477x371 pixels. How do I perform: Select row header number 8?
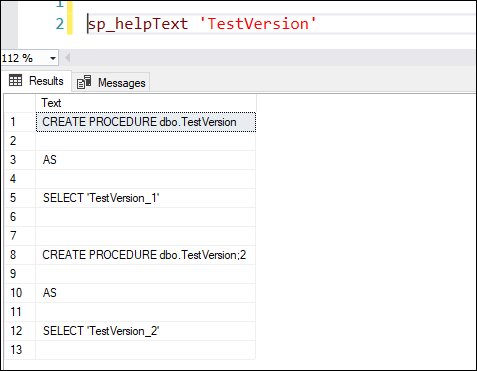tap(20, 255)
